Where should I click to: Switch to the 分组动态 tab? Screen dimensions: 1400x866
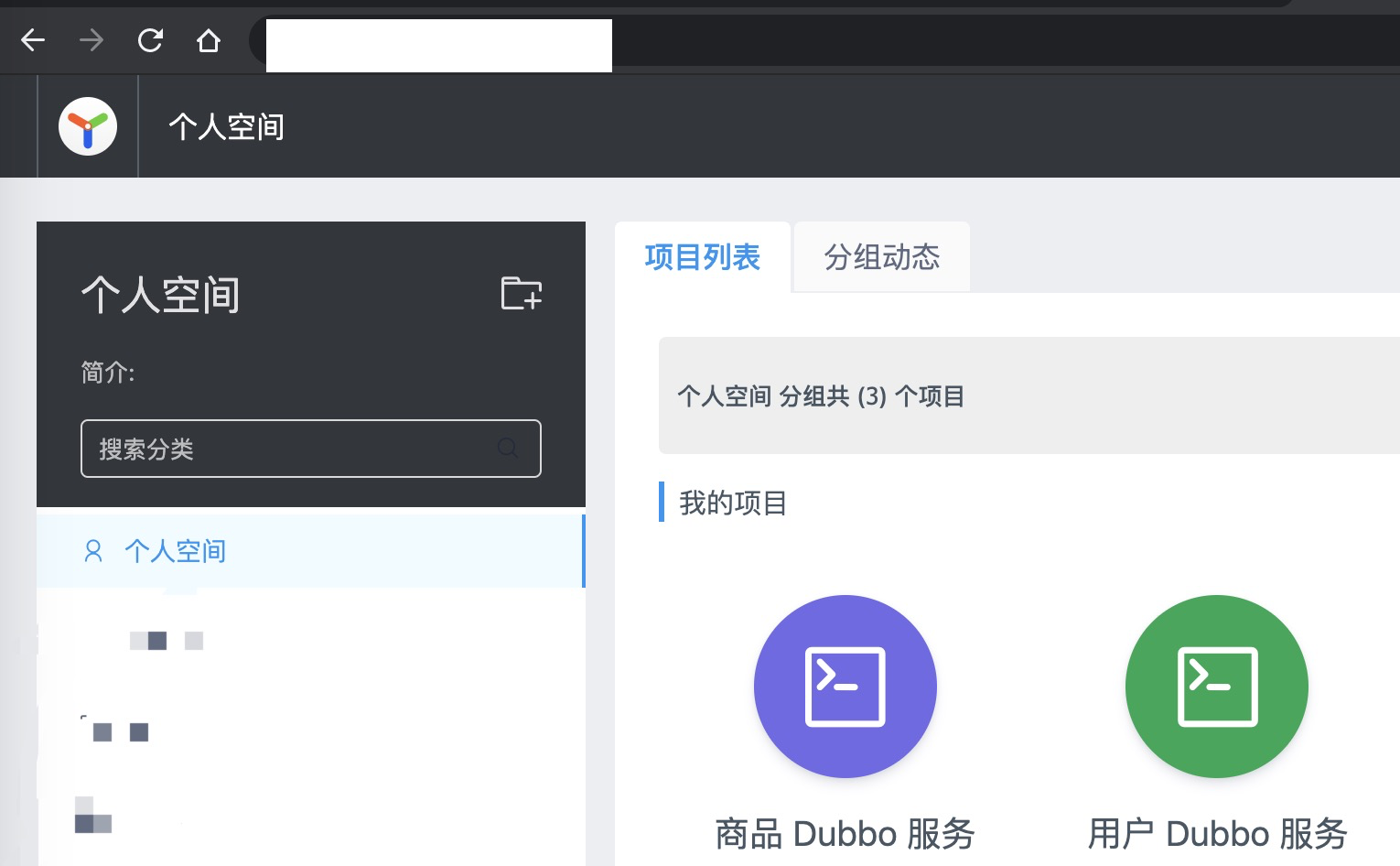pos(880,257)
